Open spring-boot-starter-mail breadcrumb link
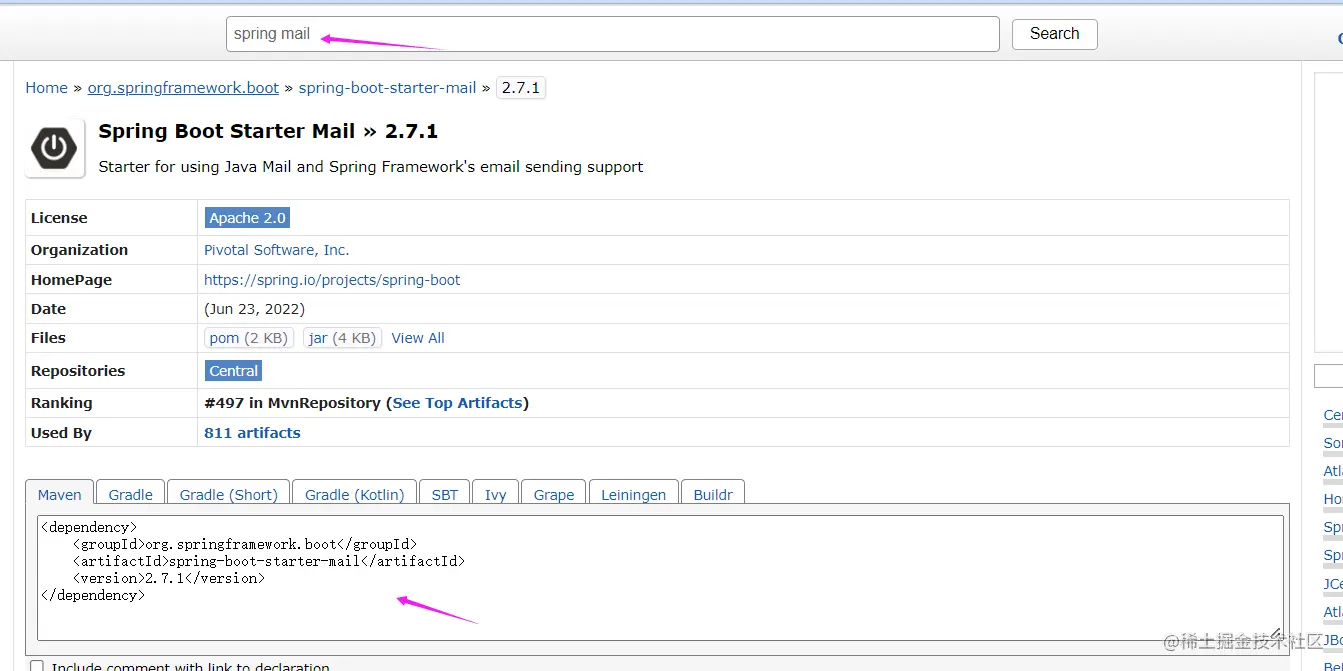This screenshot has height=671, width=1343. click(x=387, y=88)
